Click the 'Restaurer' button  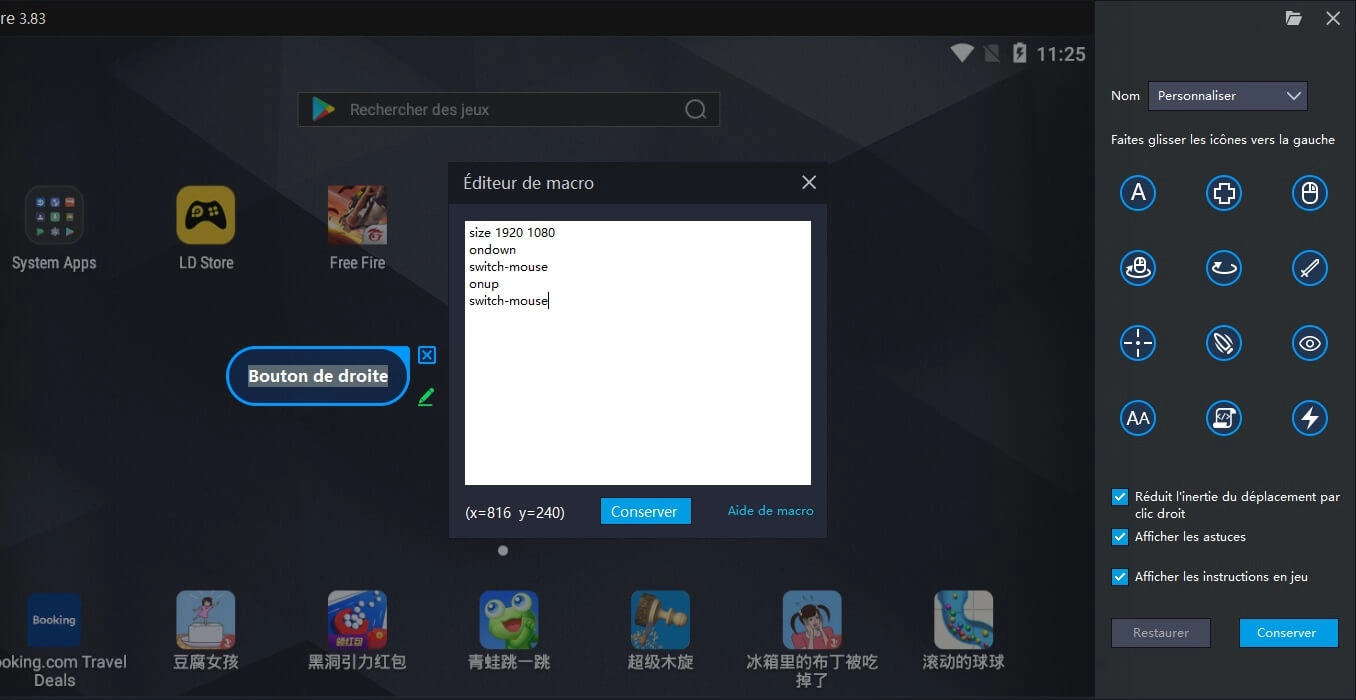tap(1161, 633)
